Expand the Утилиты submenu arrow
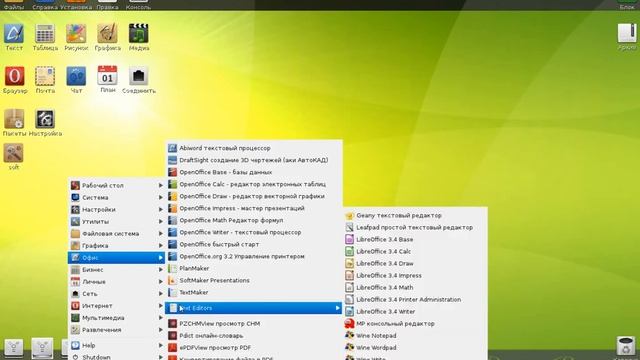The height and width of the screenshot is (360, 640). (x=160, y=222)
